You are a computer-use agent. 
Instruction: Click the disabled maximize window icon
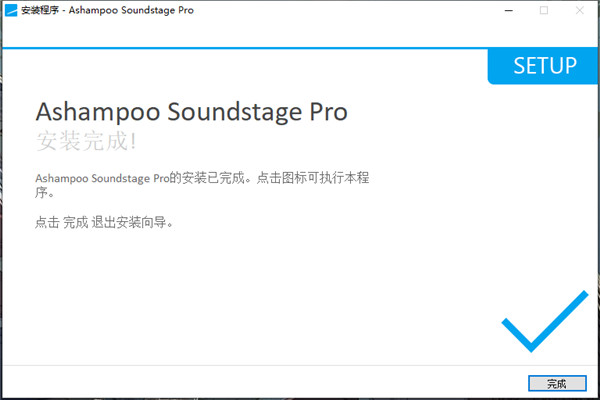[x=543, y=10]
